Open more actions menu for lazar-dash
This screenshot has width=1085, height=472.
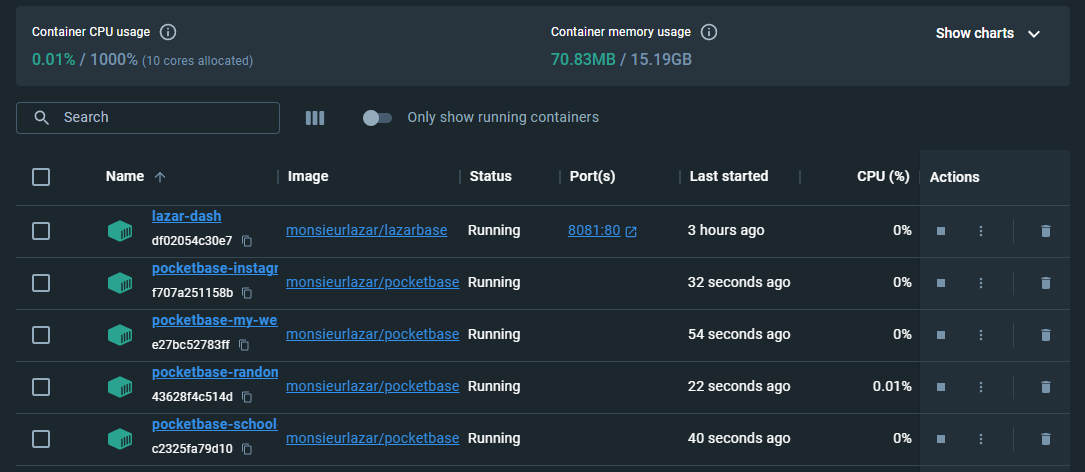980,231
